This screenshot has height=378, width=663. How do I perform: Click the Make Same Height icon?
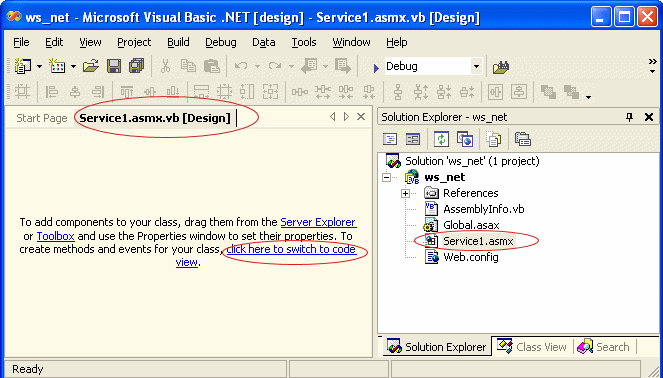[247, 91]
